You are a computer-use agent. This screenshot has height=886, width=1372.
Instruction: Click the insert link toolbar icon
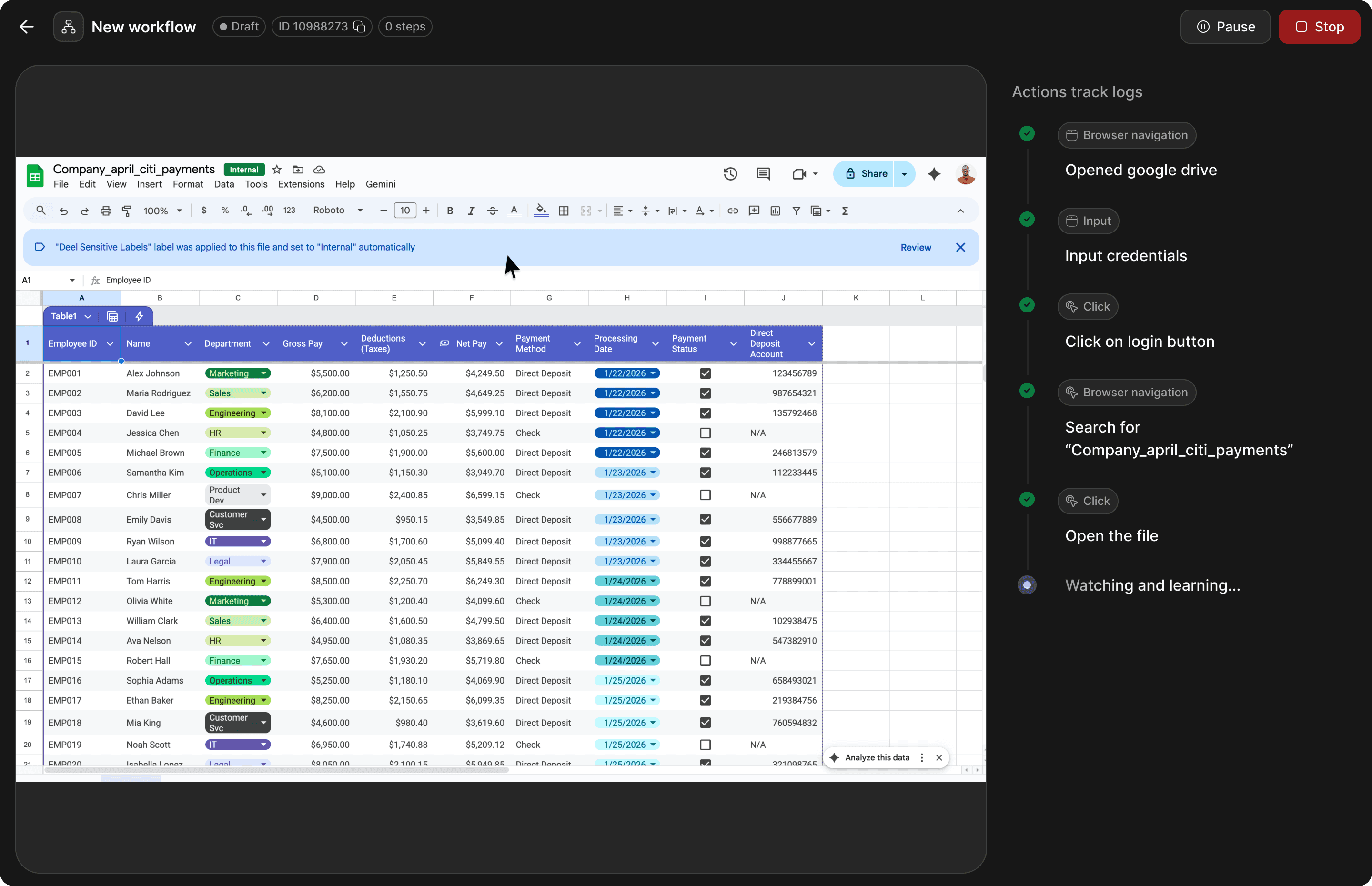tap(732, 211)
